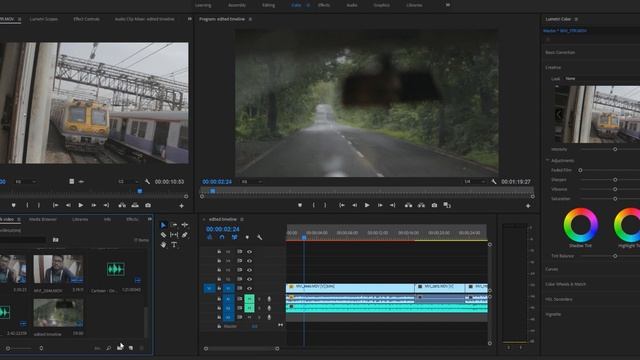Select the Selection tool arrow
The height and width of the screenshot is (360, 640).
pos(163,225)
